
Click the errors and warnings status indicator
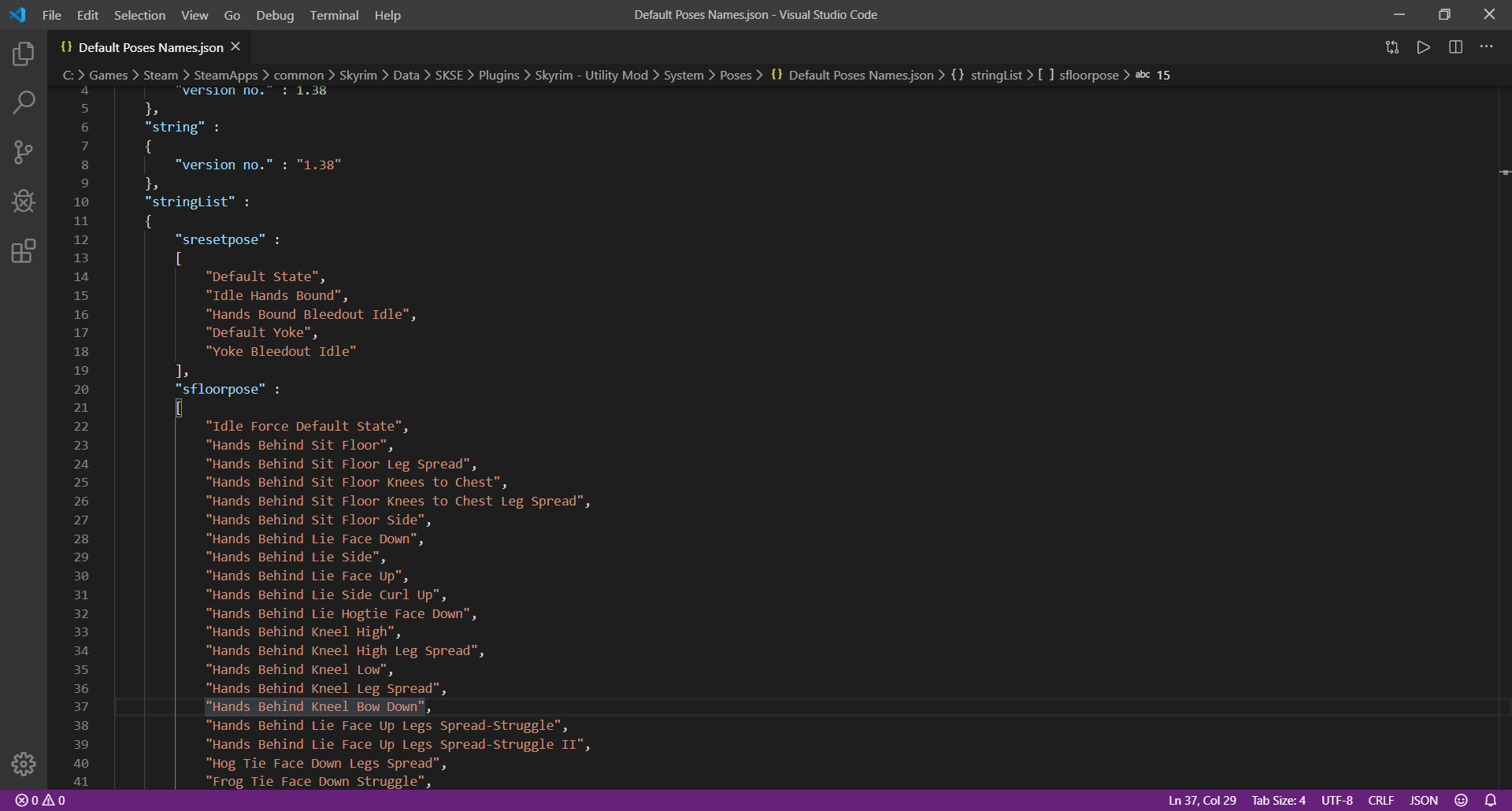point(40,800)
